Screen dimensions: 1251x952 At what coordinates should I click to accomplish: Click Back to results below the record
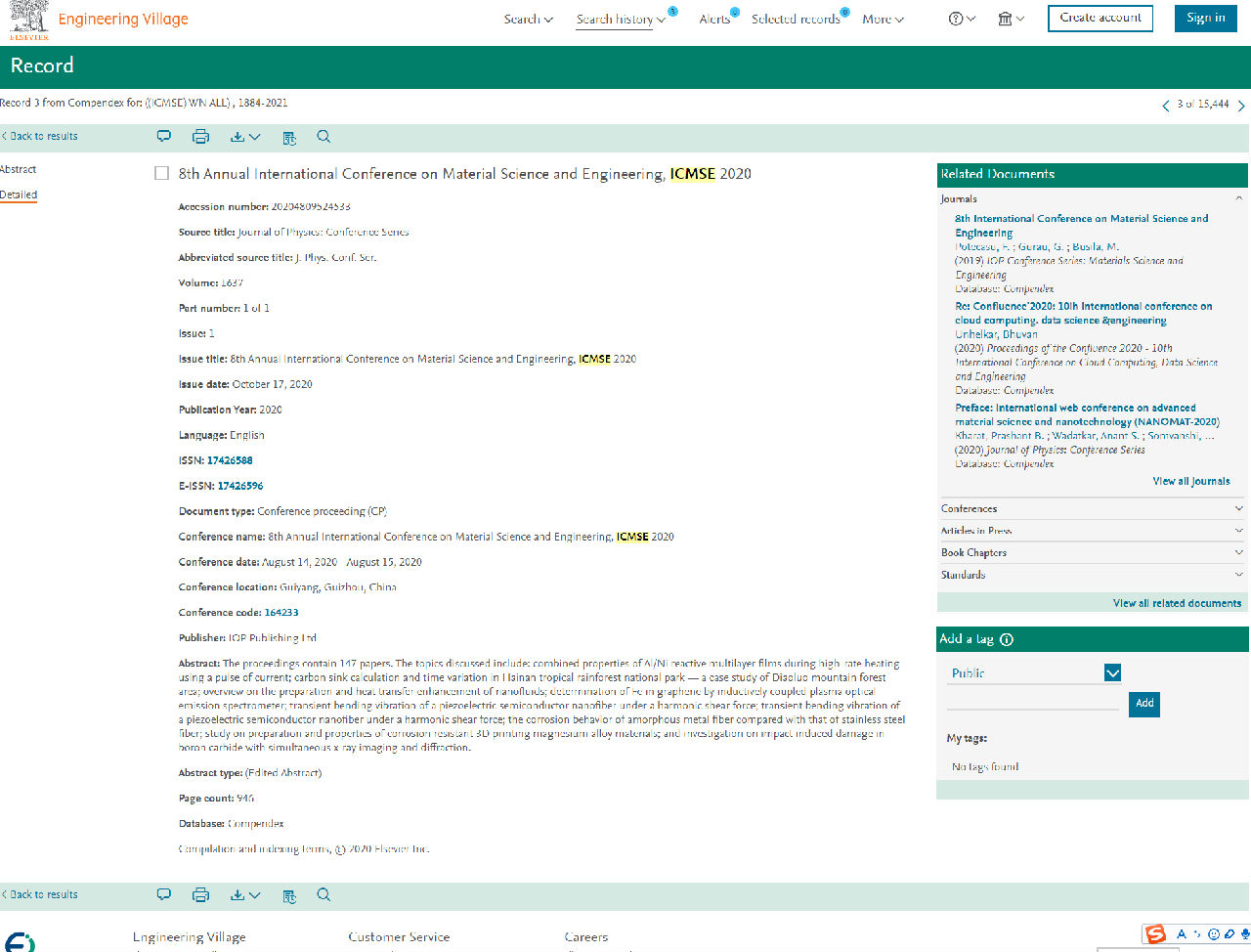click(x=40, y=894)
